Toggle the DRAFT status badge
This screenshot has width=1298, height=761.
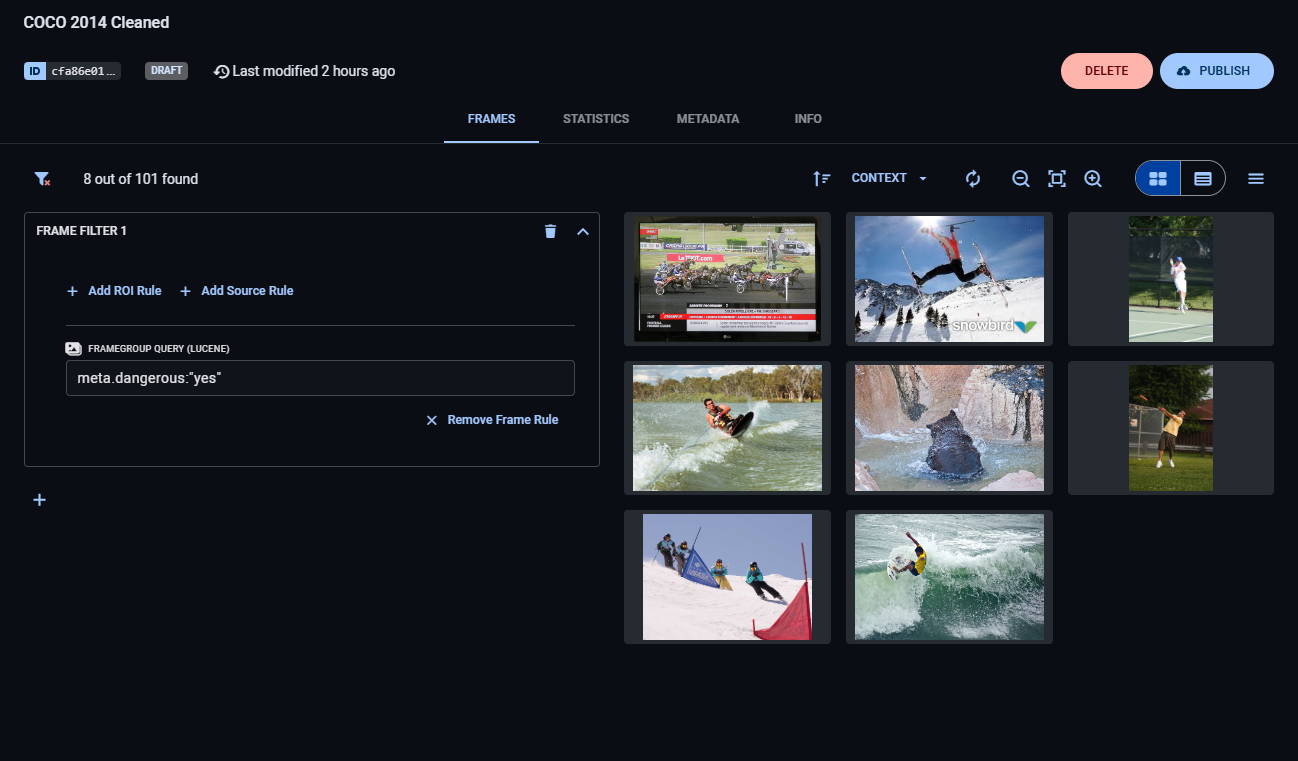click(166, 70)
